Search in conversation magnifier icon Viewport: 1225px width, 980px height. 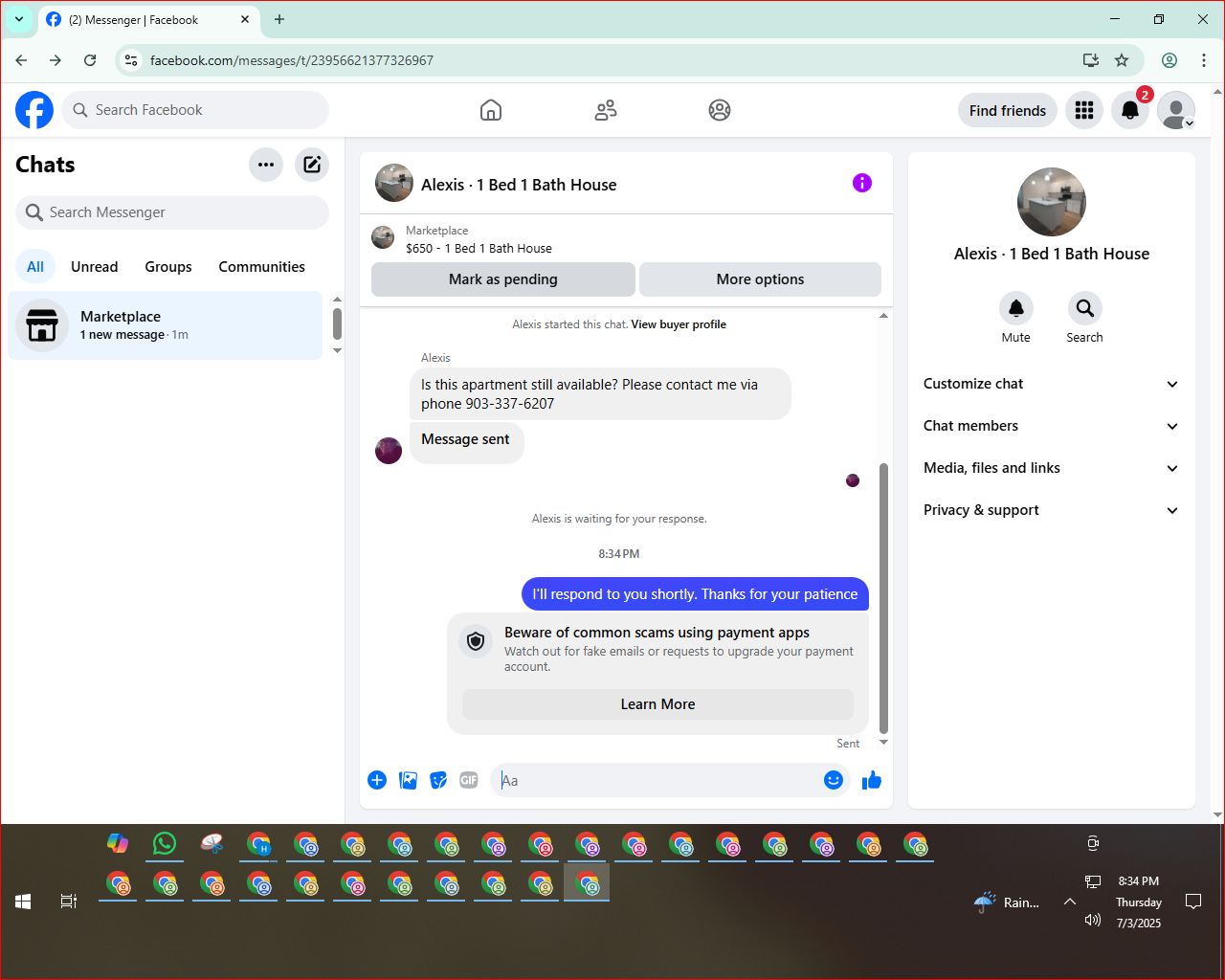(1084, 308)
